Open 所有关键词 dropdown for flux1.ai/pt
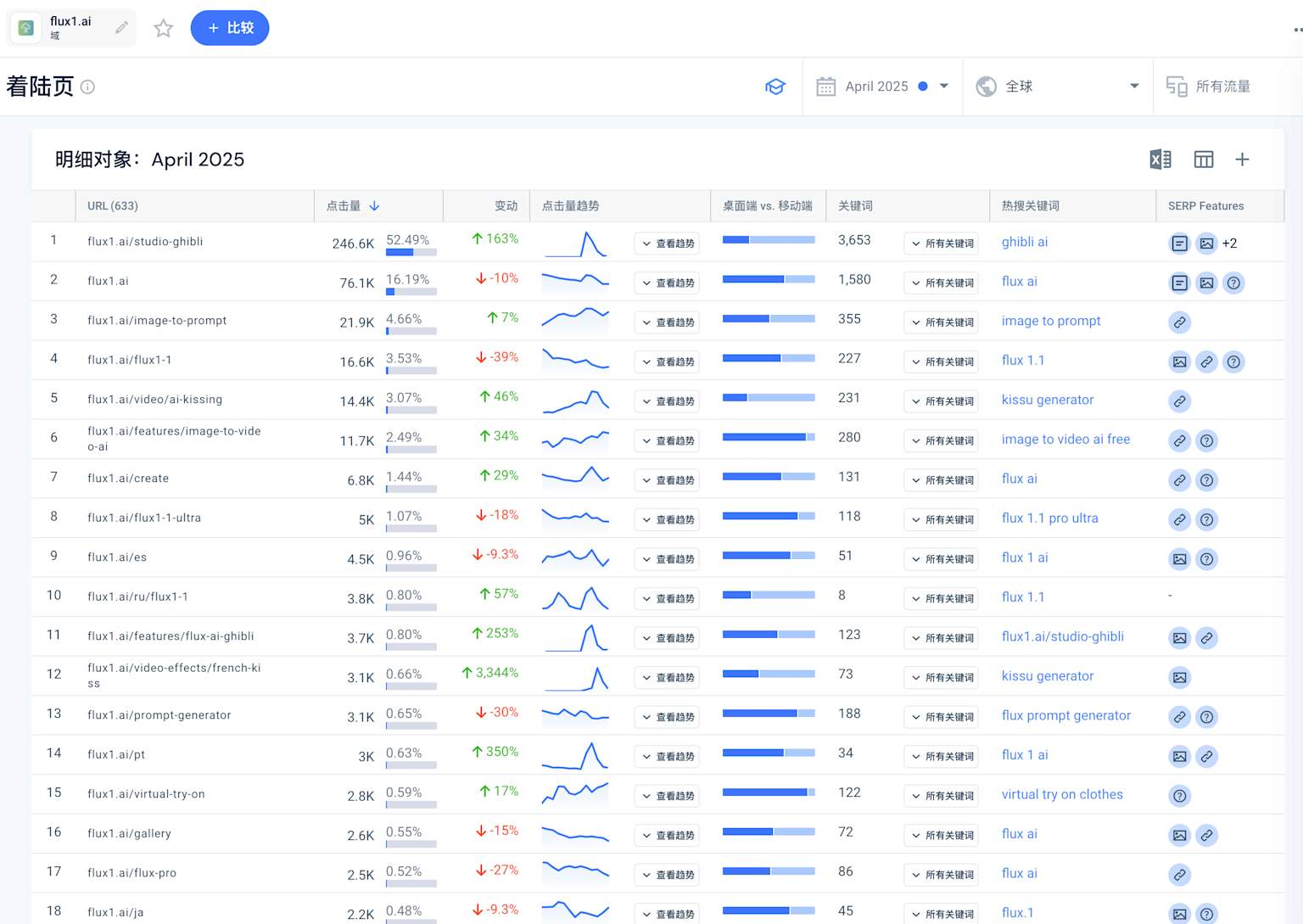The width and height of the screenshot is (1303, 924). click(x=941, y=757)
